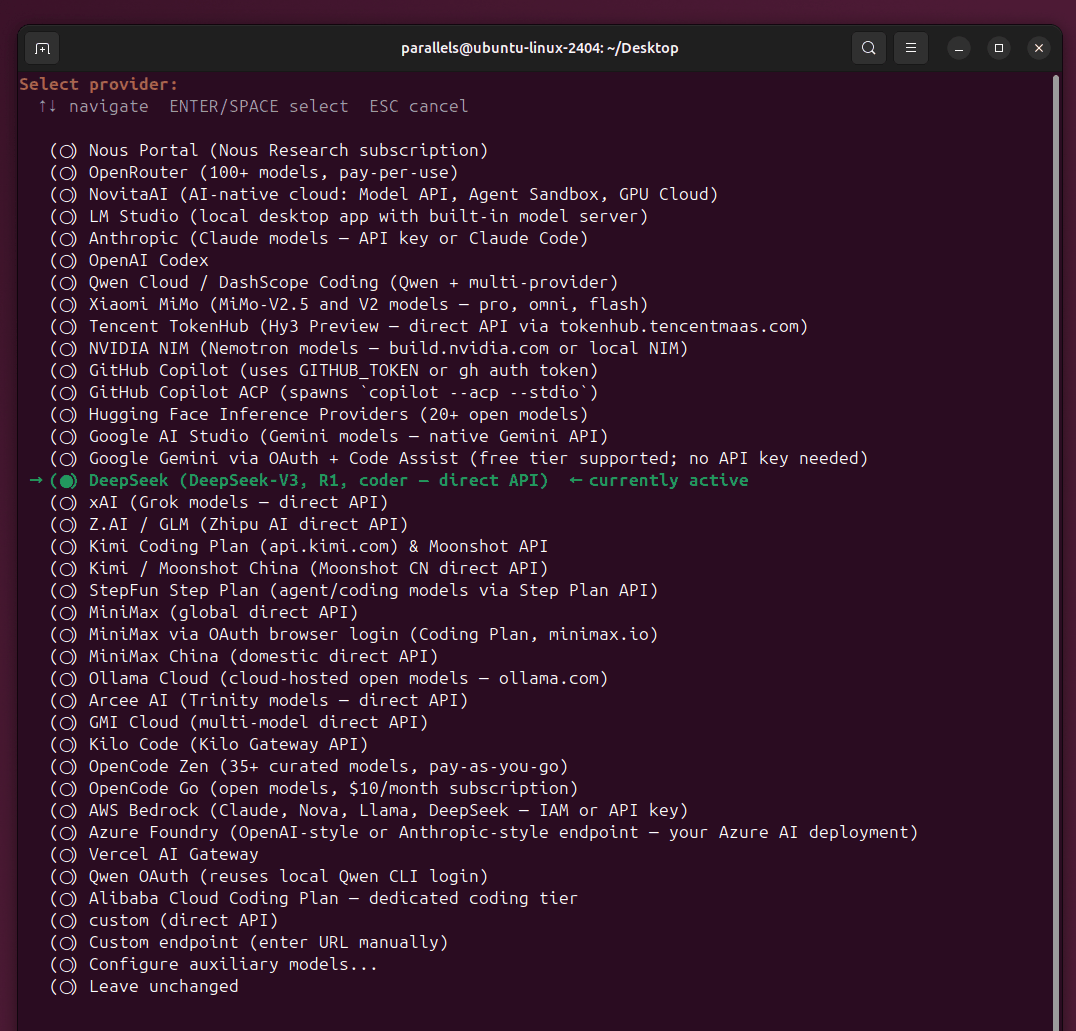Select the Kimi Coding Plan option

[299, 546]
